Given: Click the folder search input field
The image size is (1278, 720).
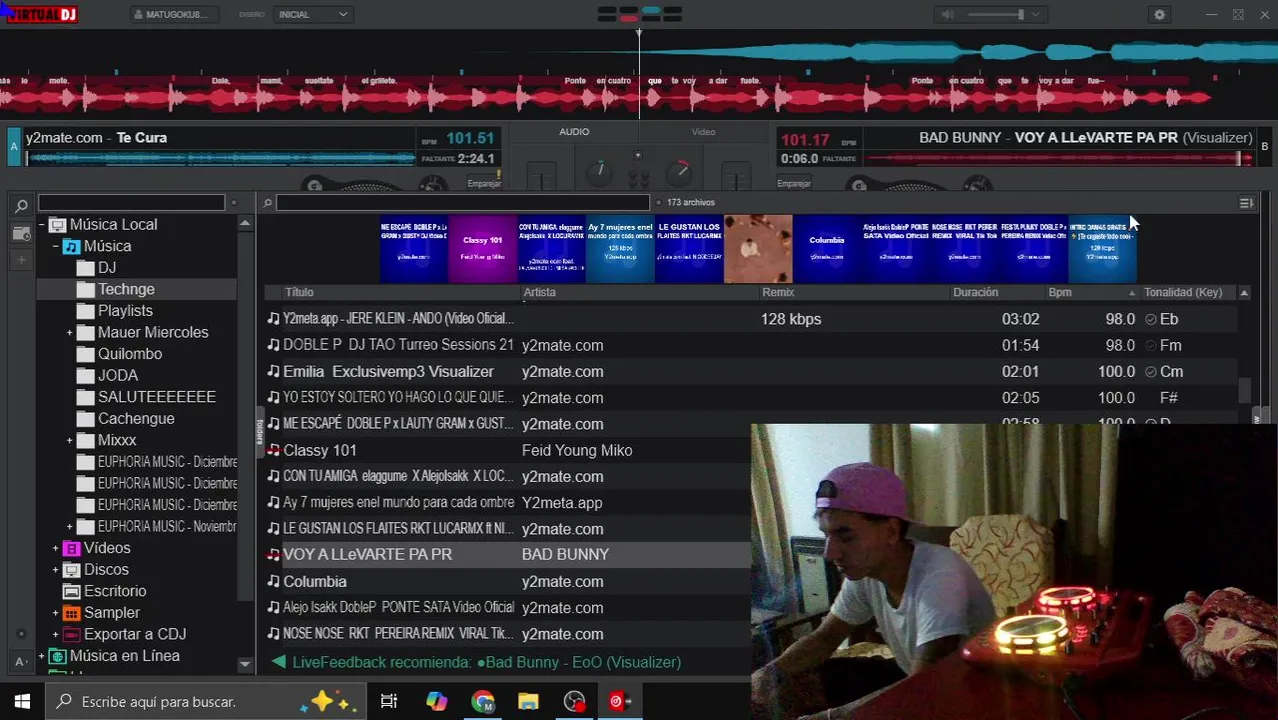Looking at the screenshot, I should pos(131,203).
